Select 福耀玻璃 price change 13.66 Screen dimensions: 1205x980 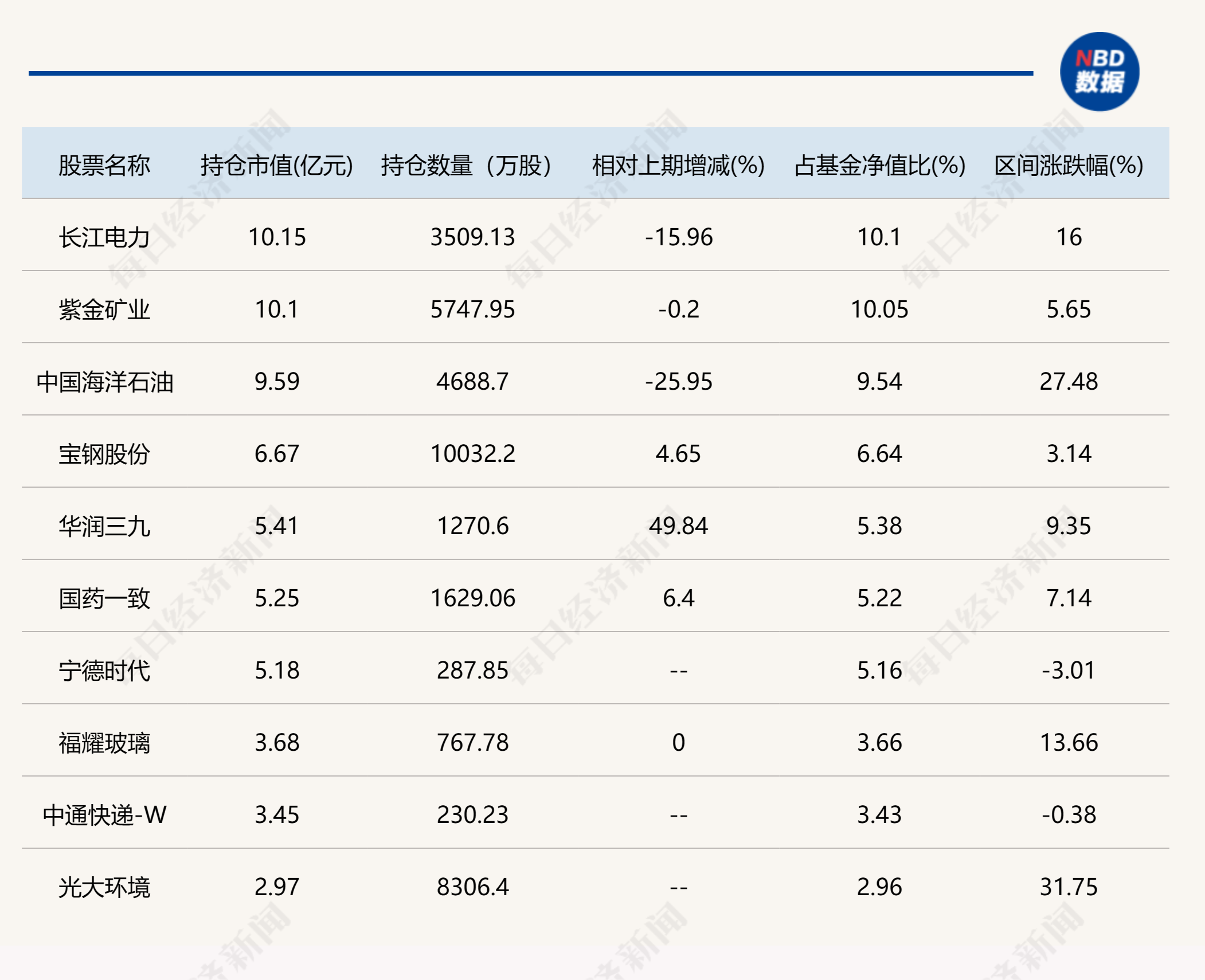point(1069,743)
